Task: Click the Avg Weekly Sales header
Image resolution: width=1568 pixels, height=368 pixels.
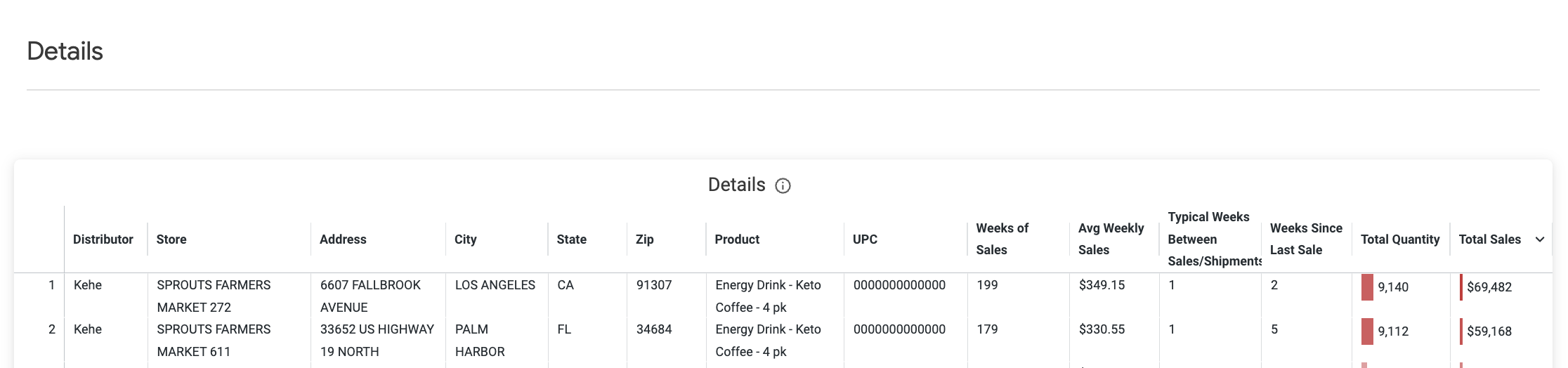Action: 1111,239
